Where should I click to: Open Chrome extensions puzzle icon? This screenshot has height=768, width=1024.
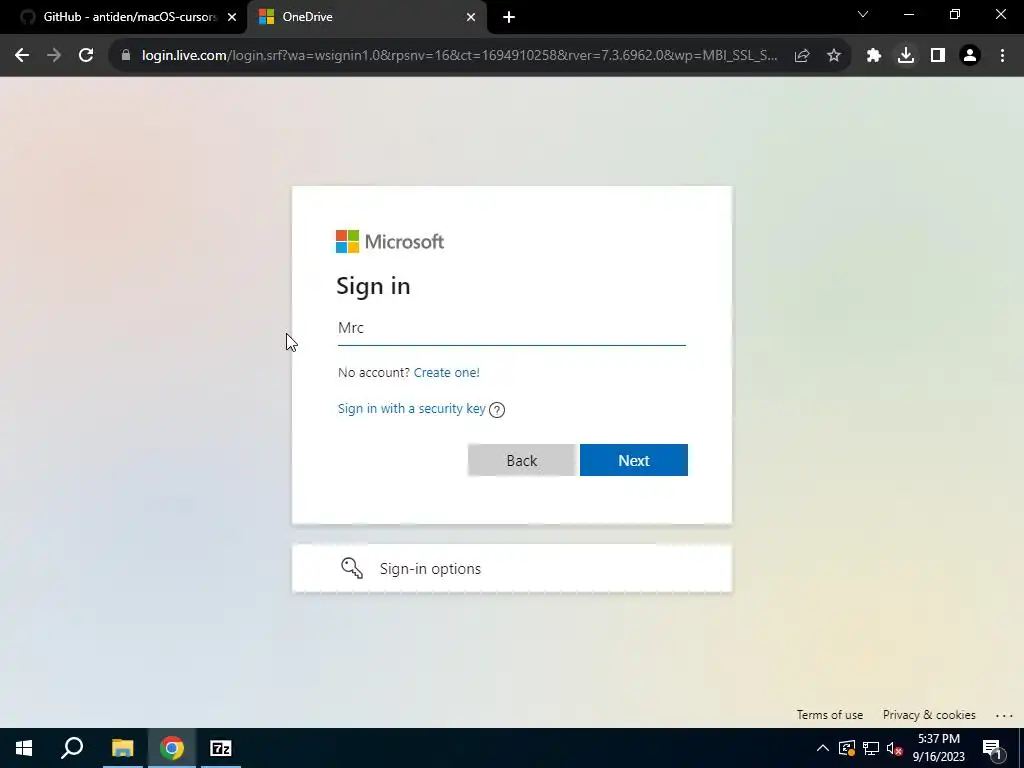[874, 56]
